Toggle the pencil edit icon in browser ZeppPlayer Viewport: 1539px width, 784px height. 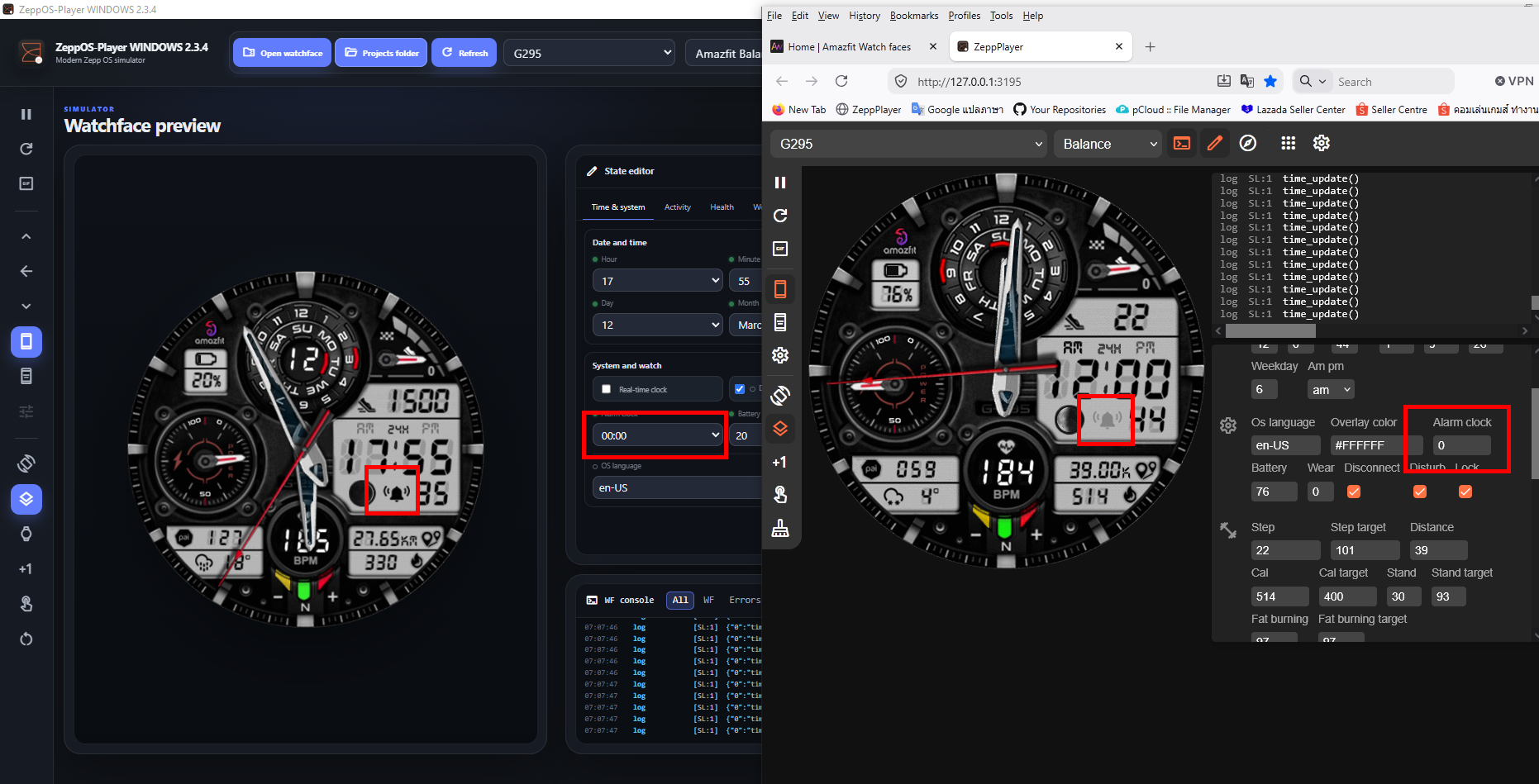point(1214,143)
